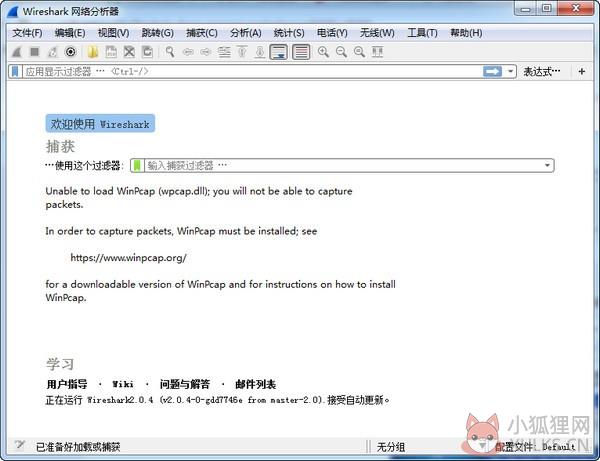This screenshot has height=461, width=600.
Task: Zoom in main window text
Action: 323,52
